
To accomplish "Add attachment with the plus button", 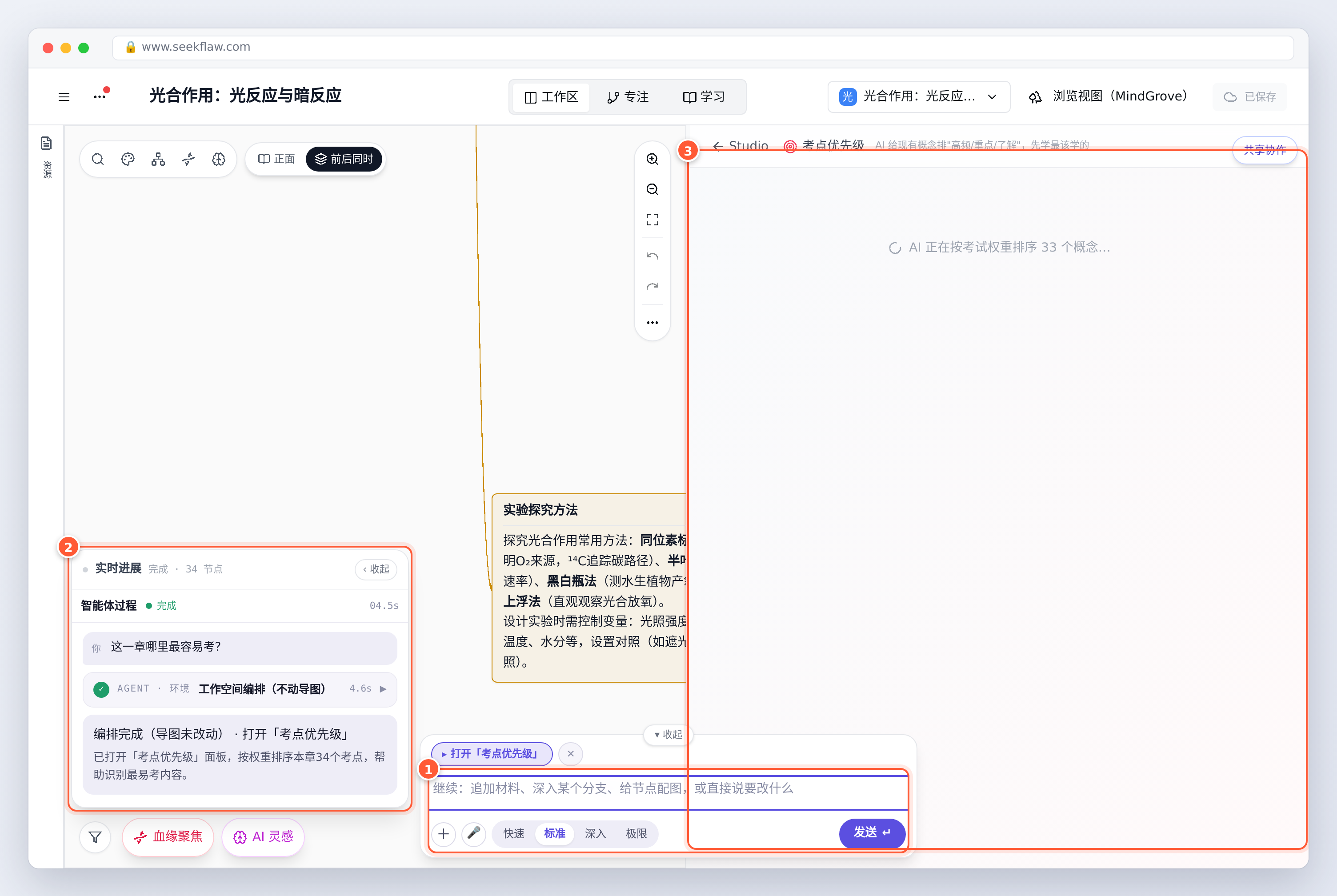I will tap(444, 834).
